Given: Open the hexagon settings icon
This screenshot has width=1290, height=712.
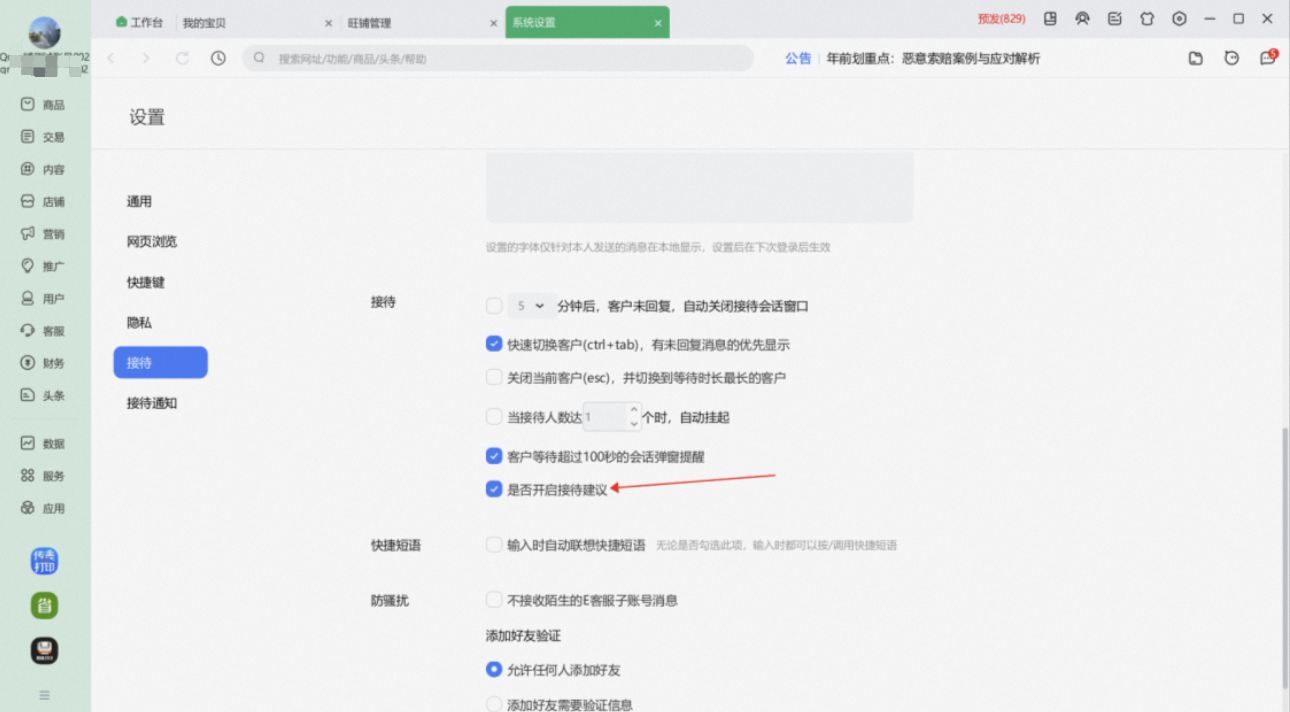Looking at the screenshot, I should pos(1180,19).
